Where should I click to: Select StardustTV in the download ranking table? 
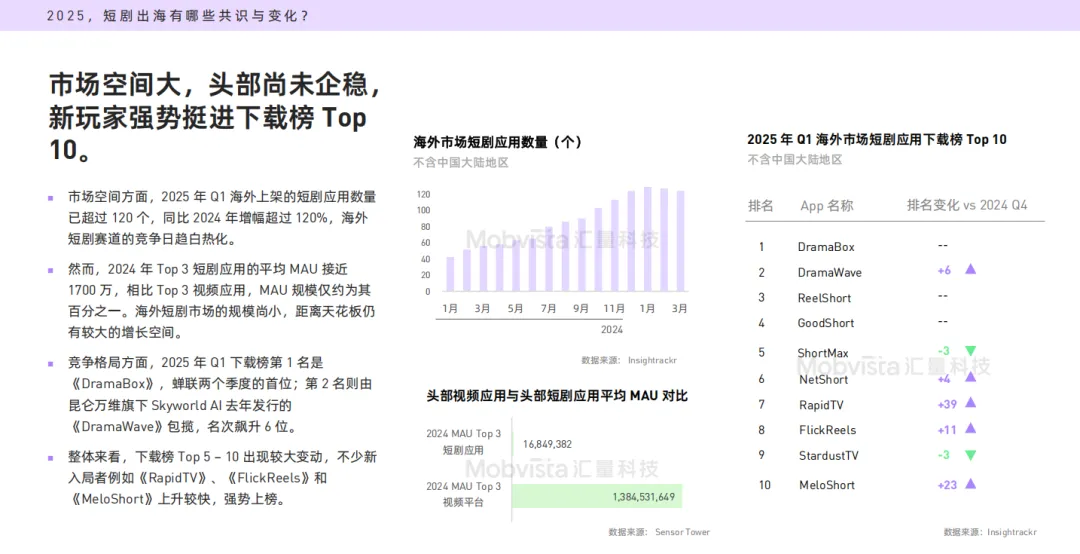829,455
